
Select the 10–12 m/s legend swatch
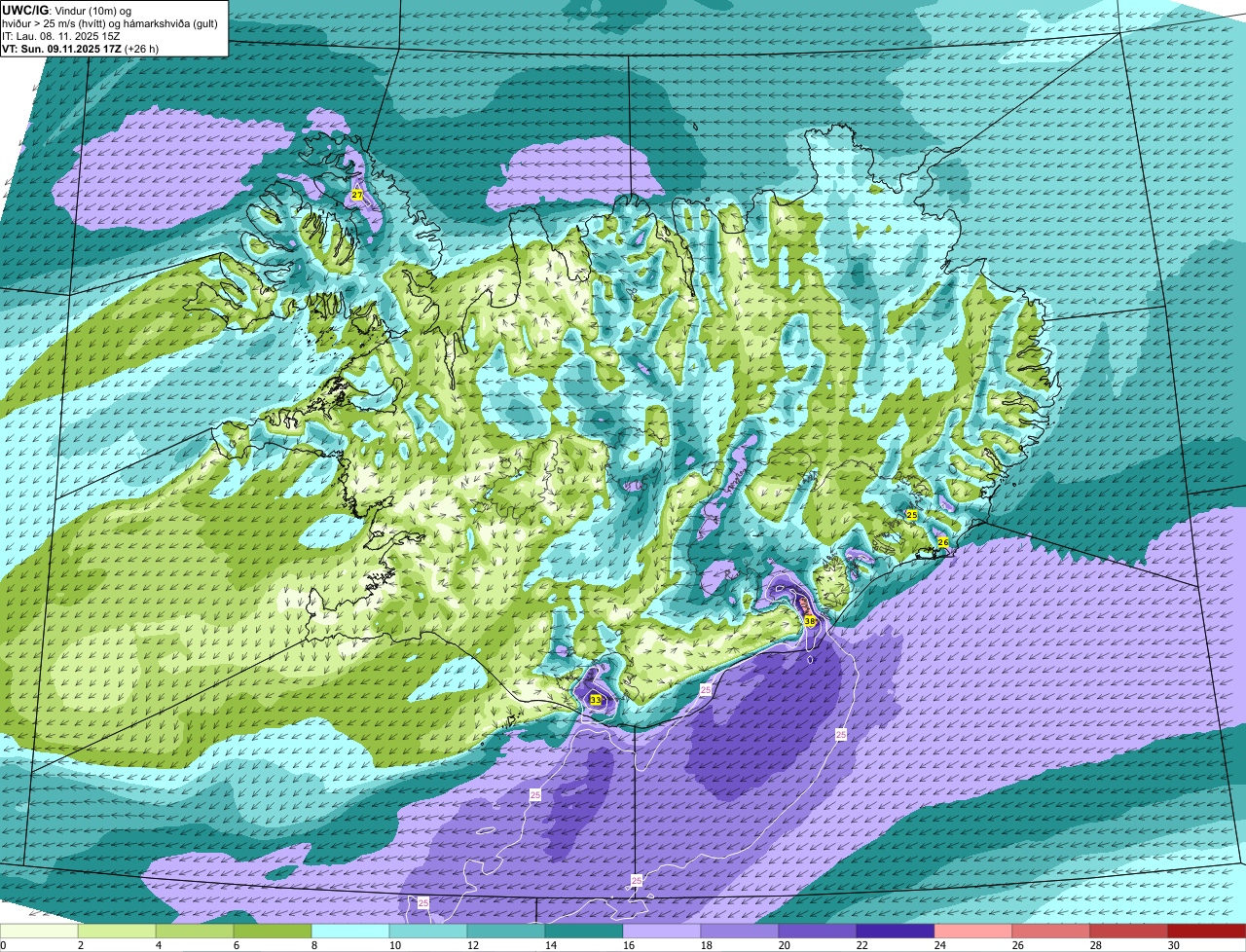pyautogui.click(x=428, y=932)
